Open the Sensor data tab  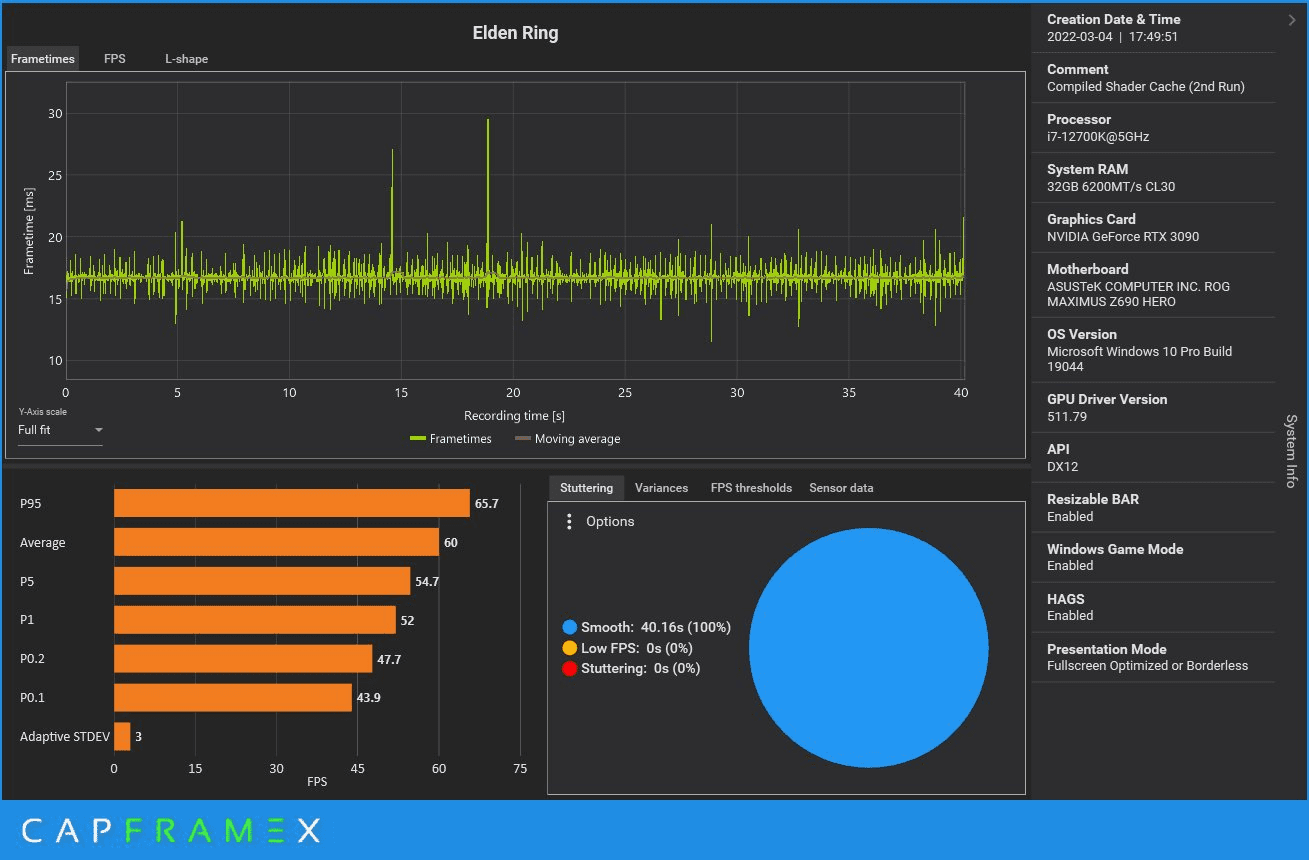[841, 488]
